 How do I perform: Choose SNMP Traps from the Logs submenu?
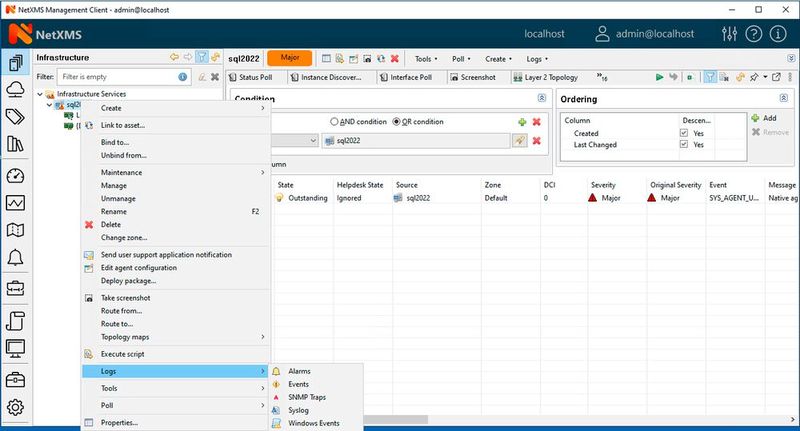pos(307,397)
